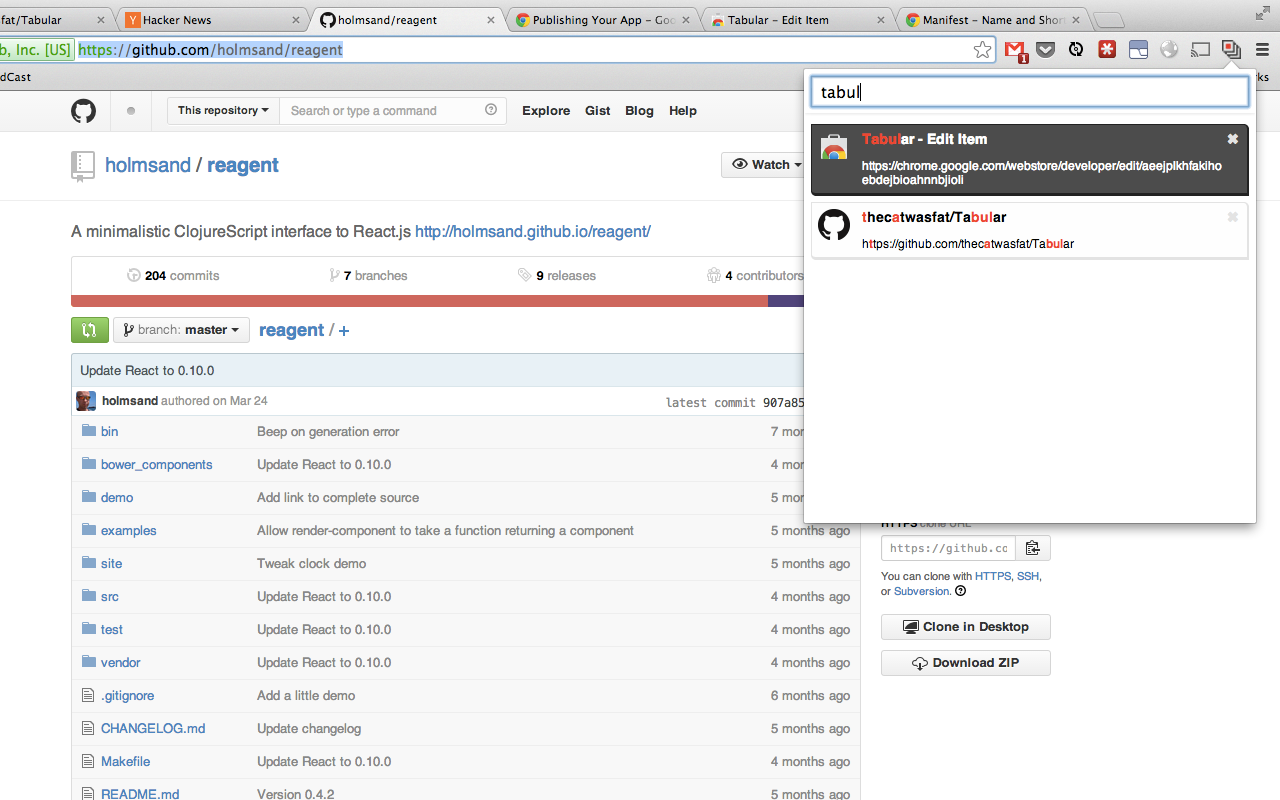The image size is (1280, 800).
Task: Click the search help question-mark icon
Action: click(491, 110)
